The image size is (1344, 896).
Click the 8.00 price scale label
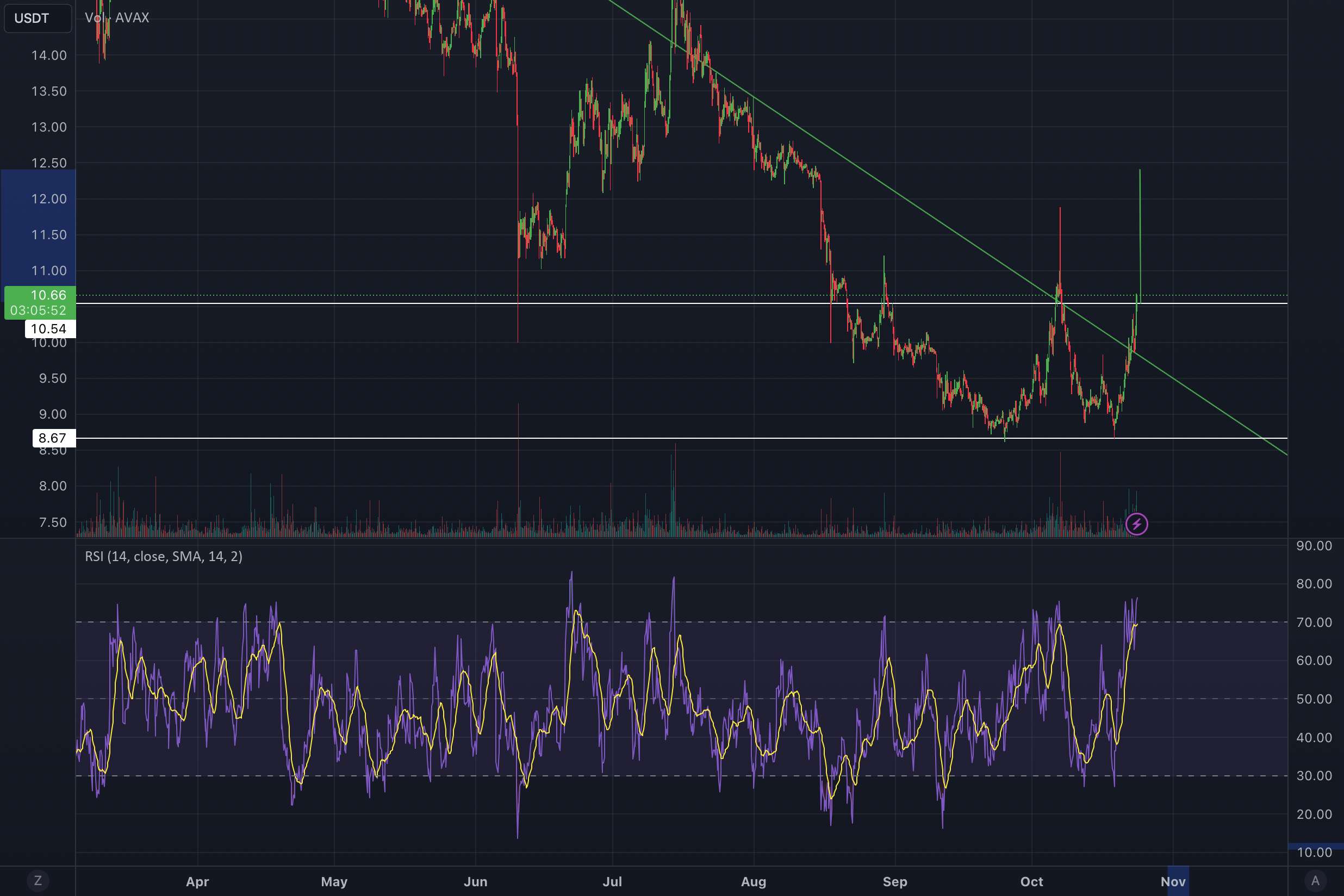[x=53, y=486]
